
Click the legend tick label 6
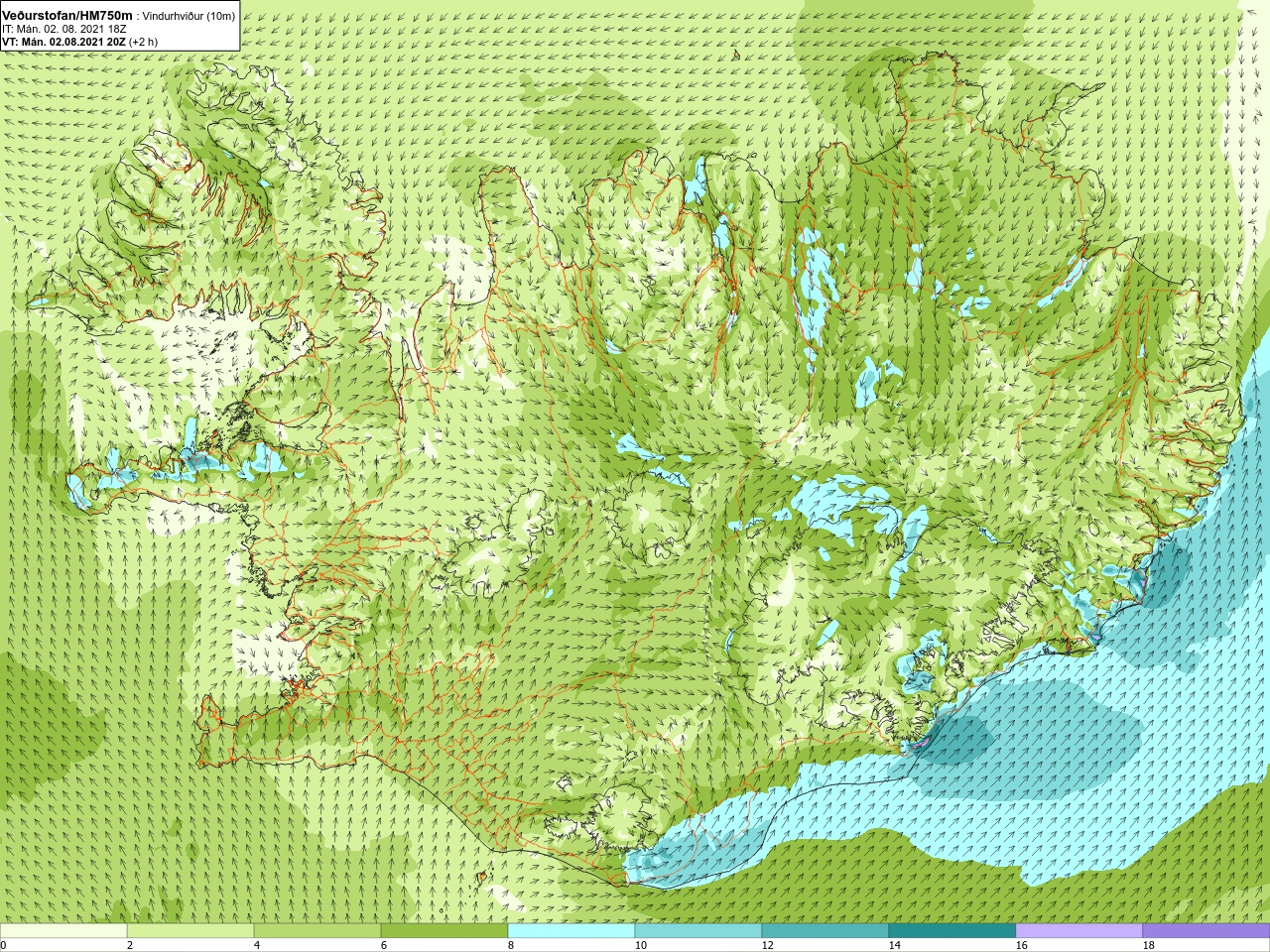pyautogui.click(x=384, y=945)
